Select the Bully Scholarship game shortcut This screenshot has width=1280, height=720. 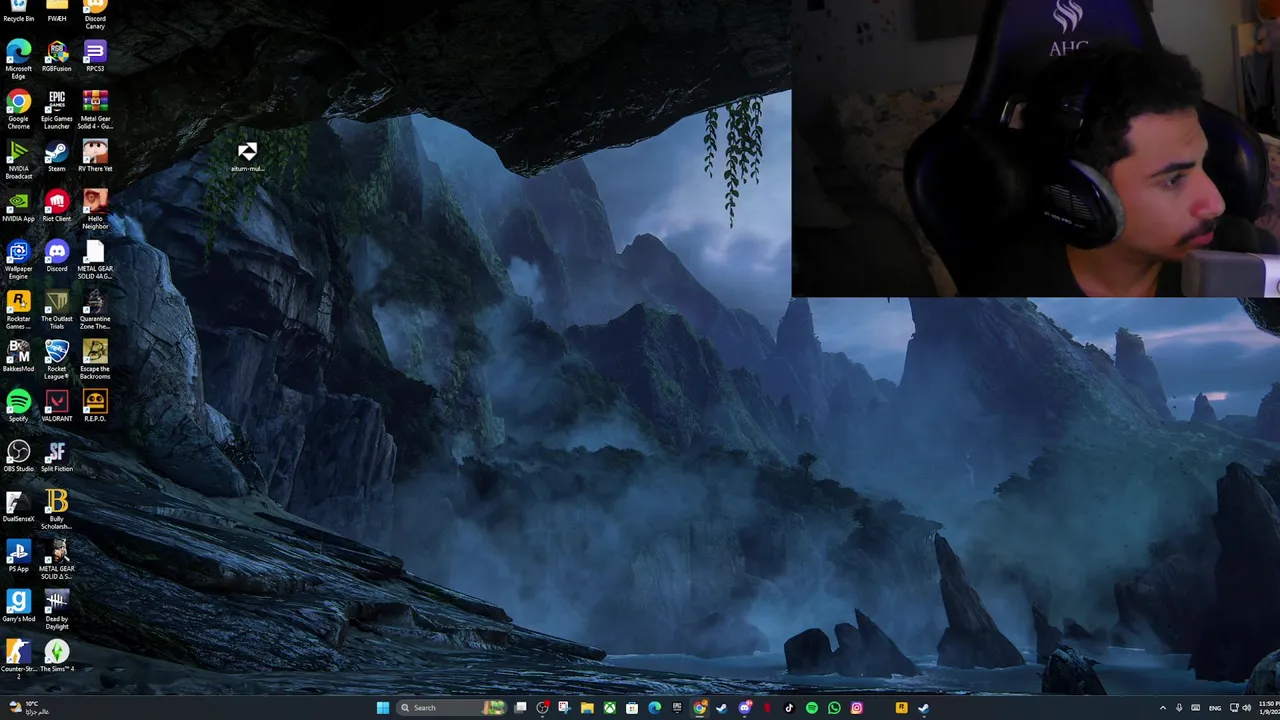57,509
